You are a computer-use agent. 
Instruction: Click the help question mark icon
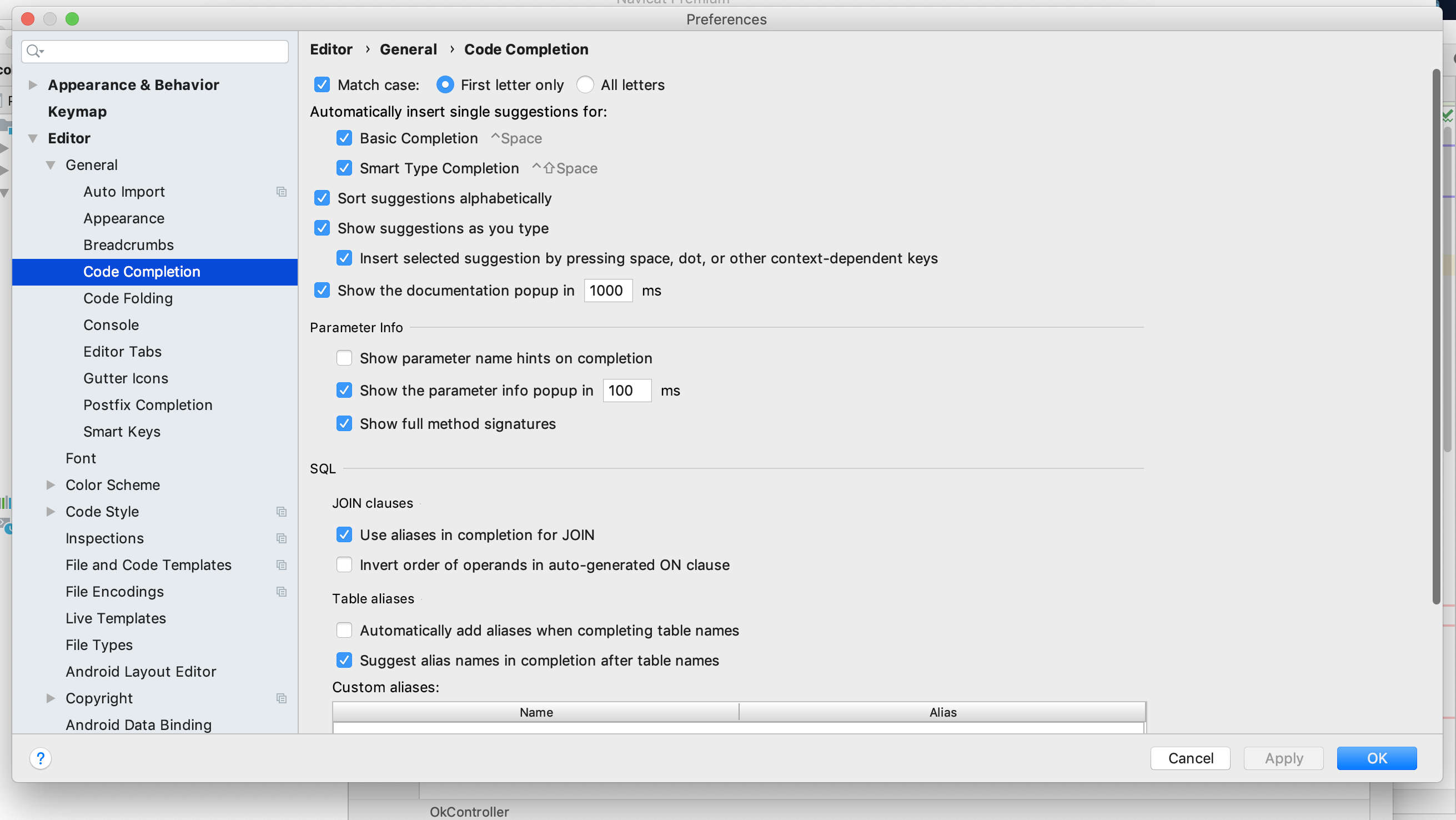[40, 758]
